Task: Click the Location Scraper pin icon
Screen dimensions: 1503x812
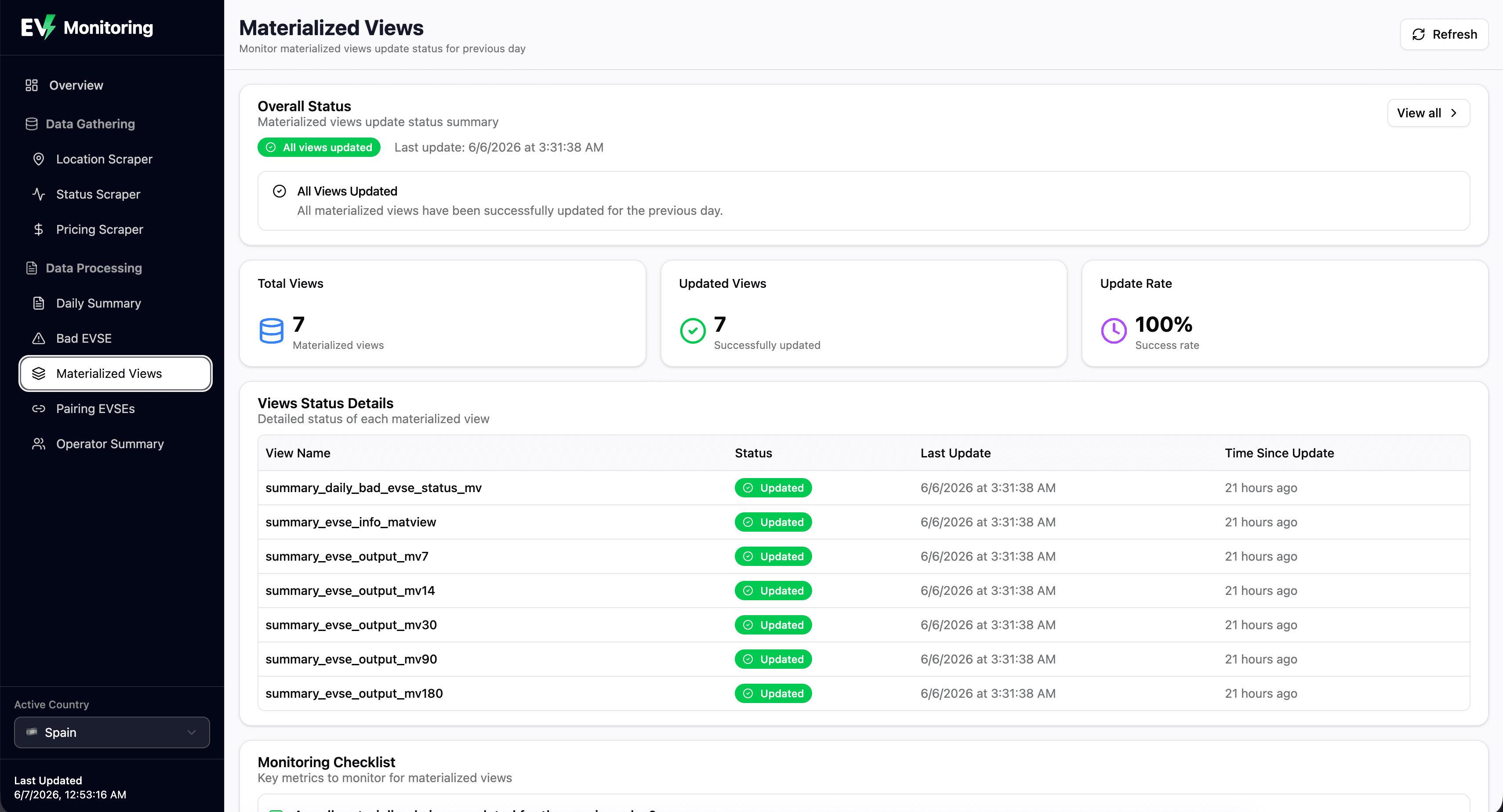Action: [x=39, y=159]
